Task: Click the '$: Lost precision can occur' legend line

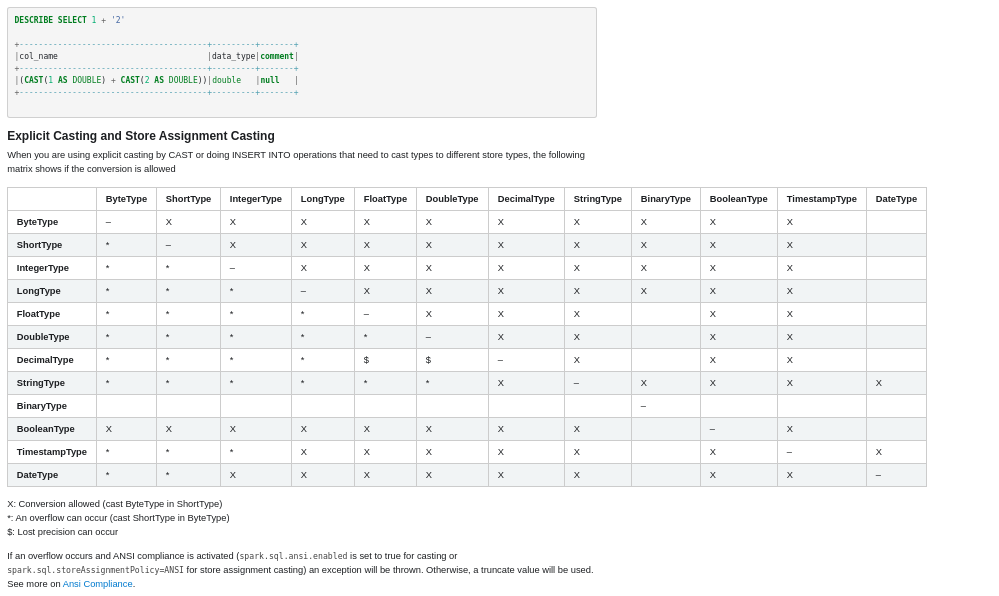Action: pyautogui.click(x=63, y=532)
